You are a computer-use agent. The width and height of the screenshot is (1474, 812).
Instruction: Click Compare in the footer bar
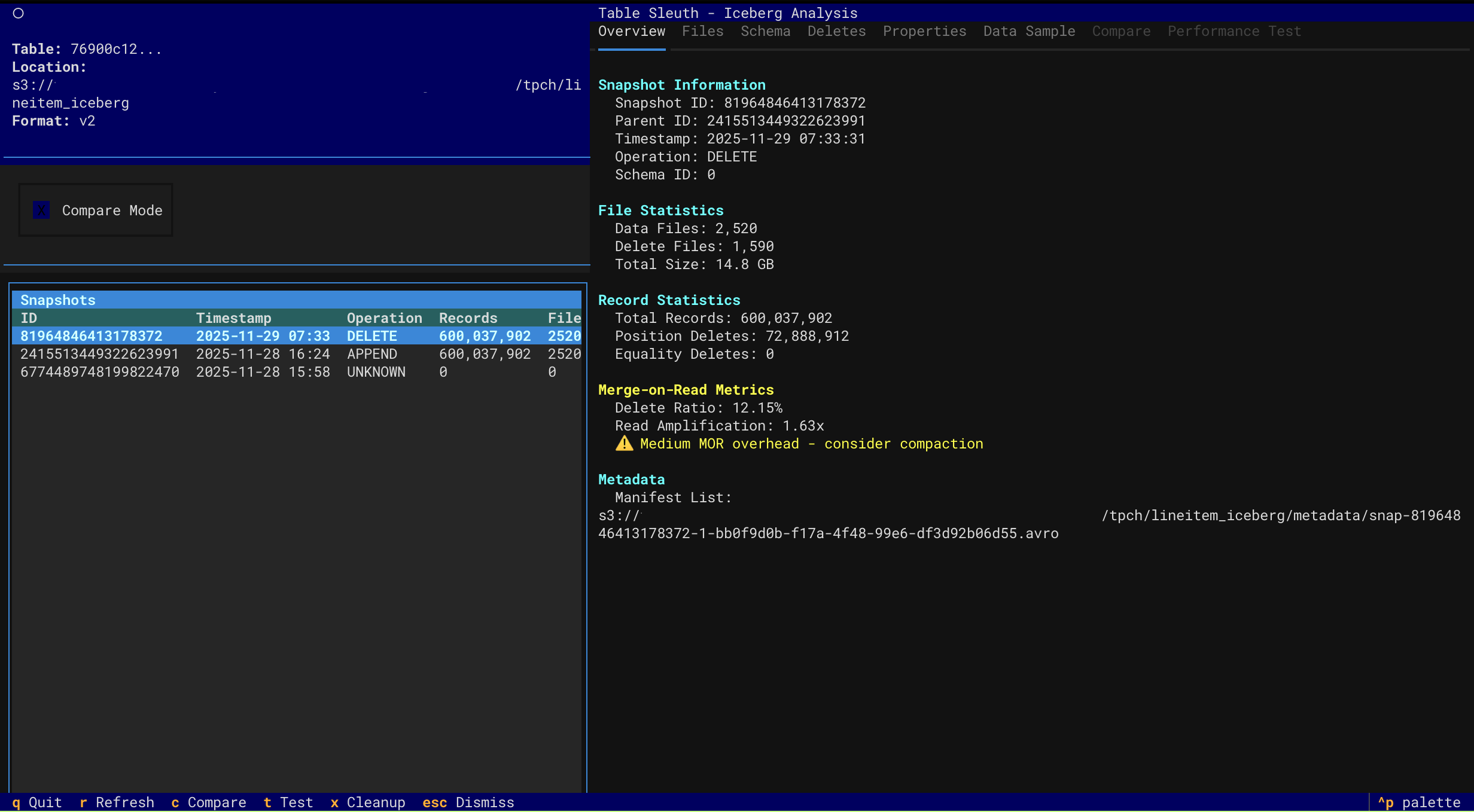[x=209, y=802]
